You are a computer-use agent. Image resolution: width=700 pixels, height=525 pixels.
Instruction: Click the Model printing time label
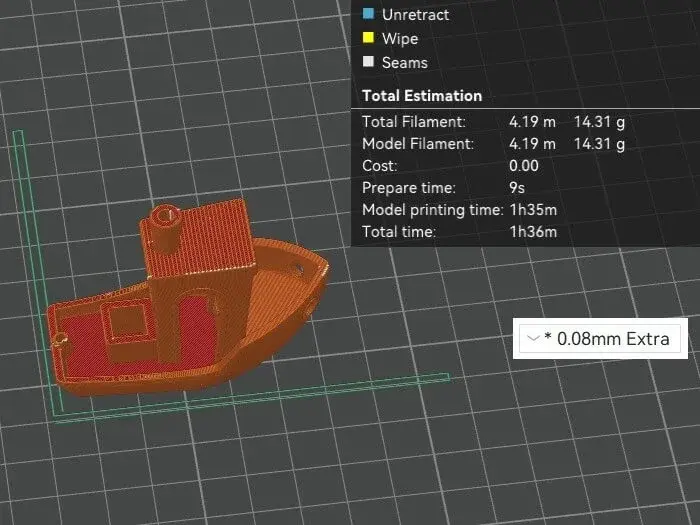(x=433, y=210)
